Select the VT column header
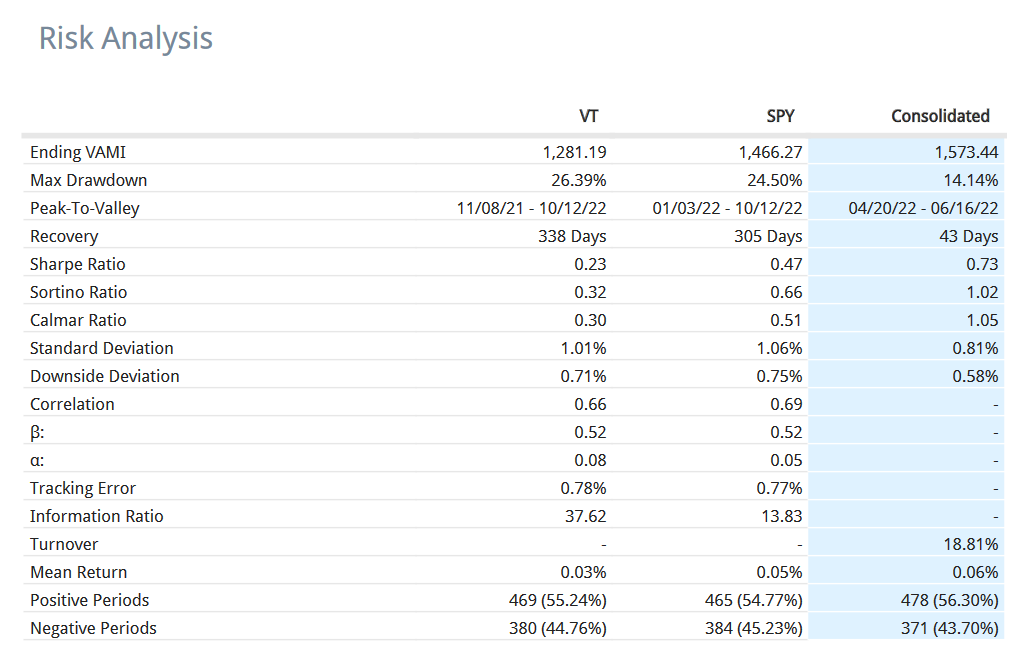The height and width of the screenshot is (649, 1025). (x=588, y=116)
